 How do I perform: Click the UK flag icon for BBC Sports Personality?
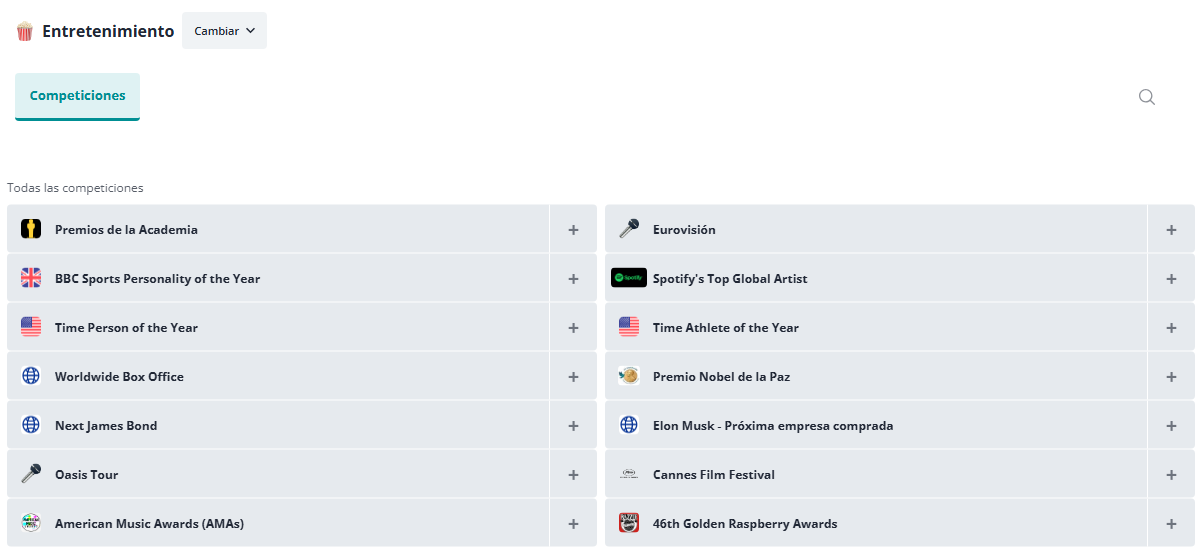point(31,278)
